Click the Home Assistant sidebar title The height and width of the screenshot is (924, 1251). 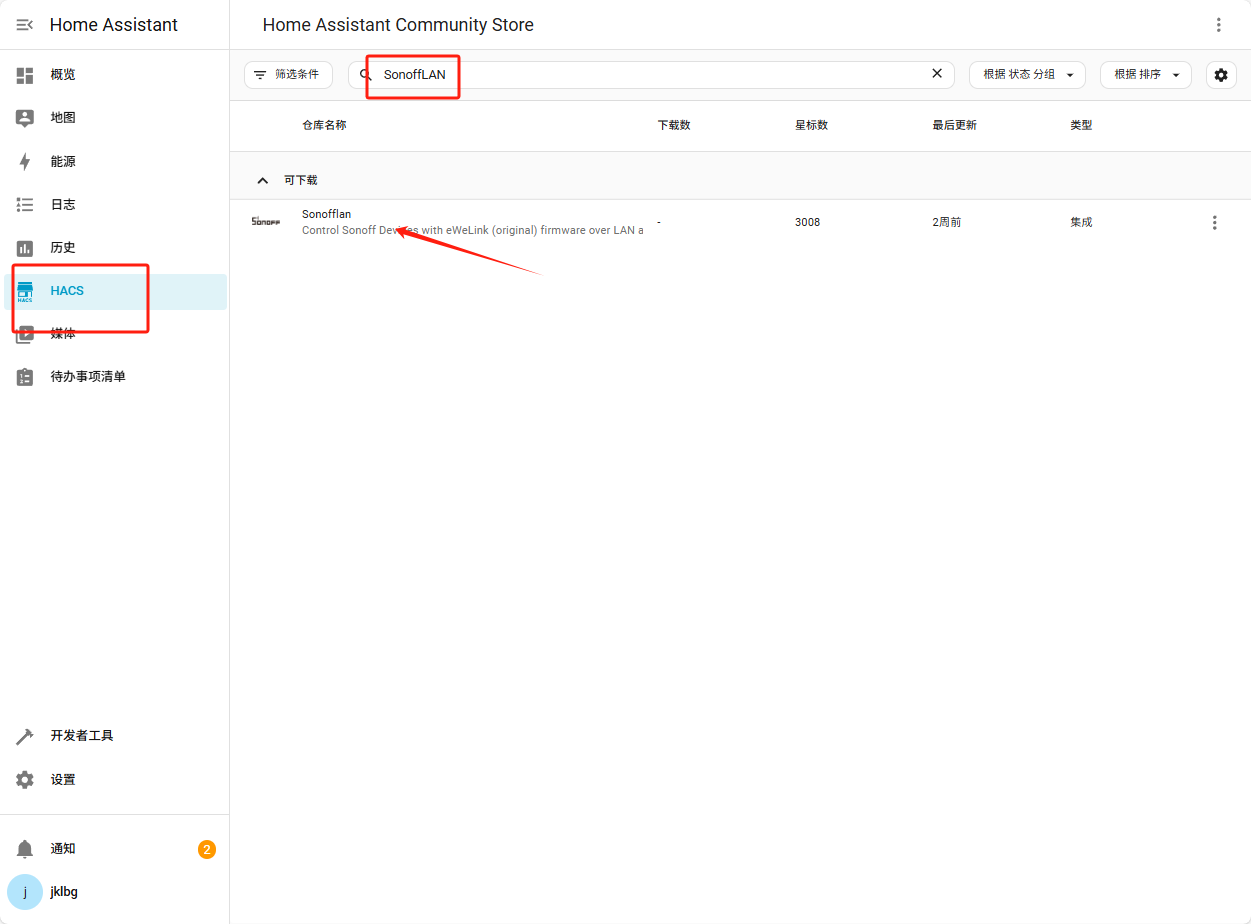point(114,25)
